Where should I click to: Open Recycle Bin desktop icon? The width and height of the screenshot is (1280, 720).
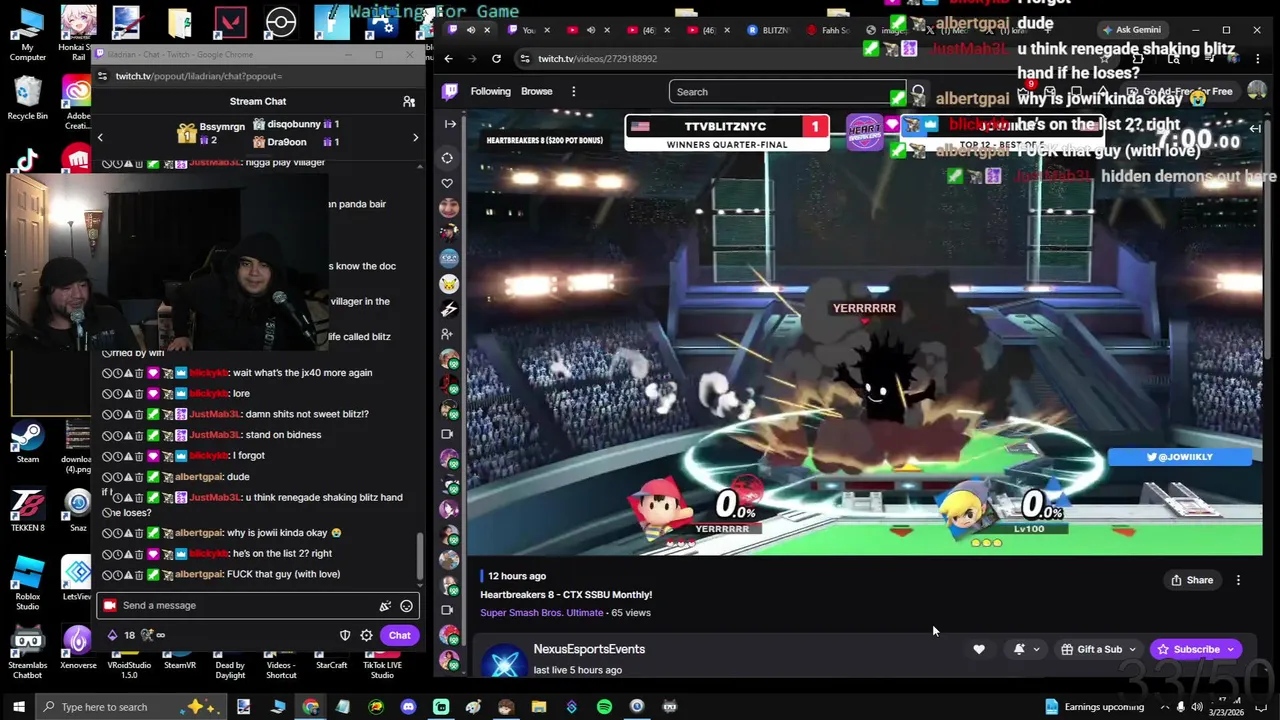tap(27, 98)
